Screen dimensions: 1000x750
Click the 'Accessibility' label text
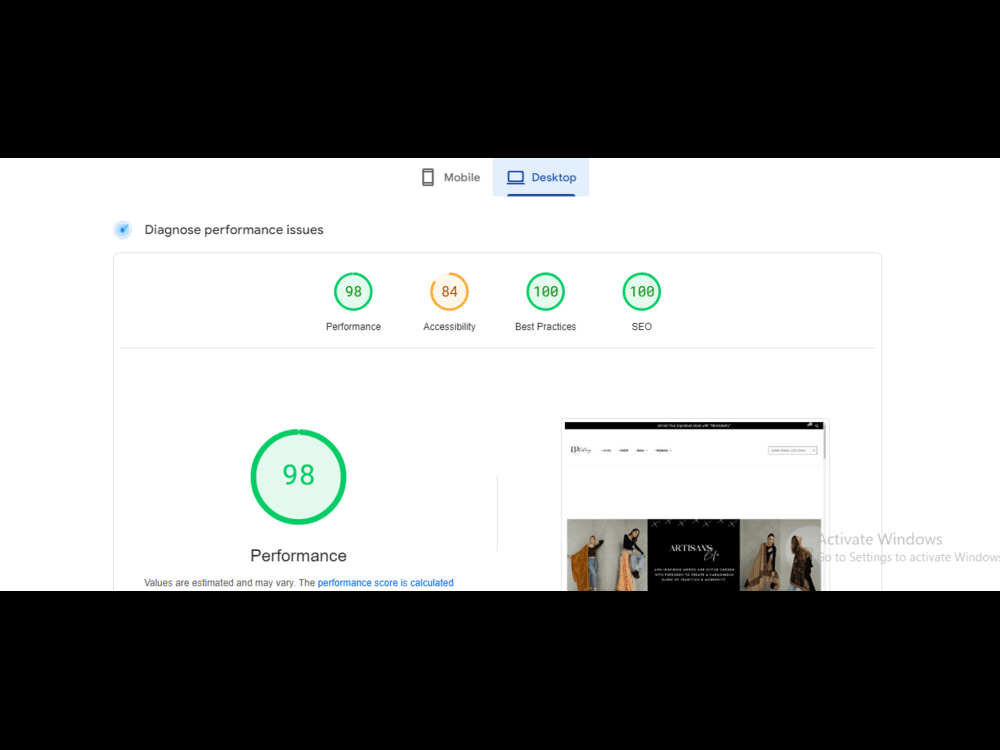point(450,327)
